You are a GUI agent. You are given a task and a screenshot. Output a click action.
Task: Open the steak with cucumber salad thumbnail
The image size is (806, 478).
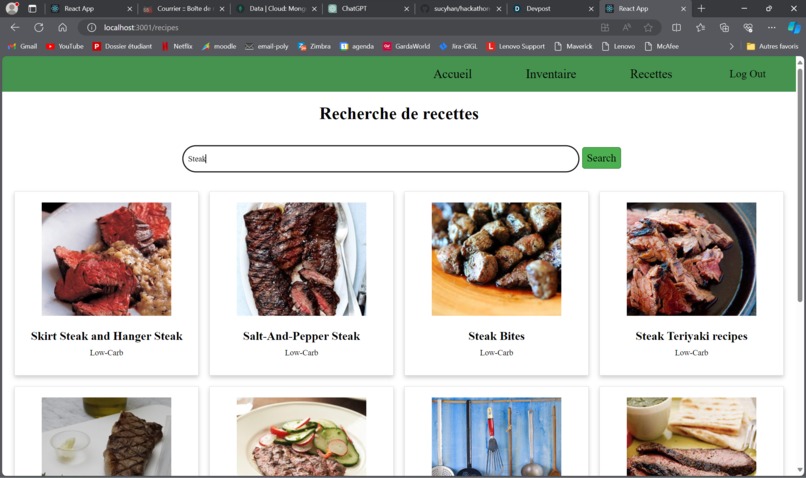[301, 436]
